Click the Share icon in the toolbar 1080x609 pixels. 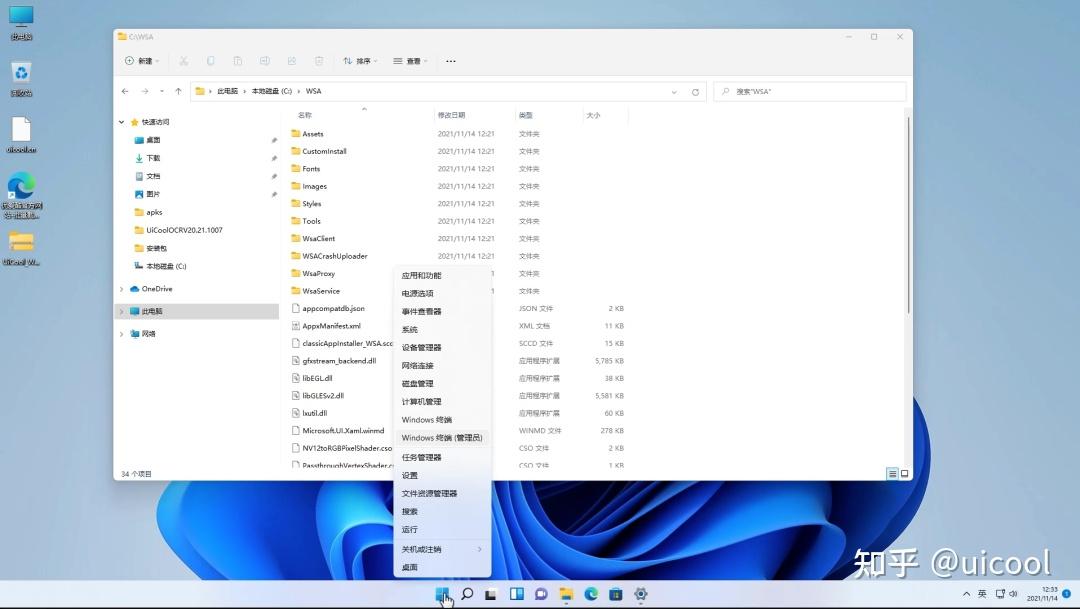292,61
